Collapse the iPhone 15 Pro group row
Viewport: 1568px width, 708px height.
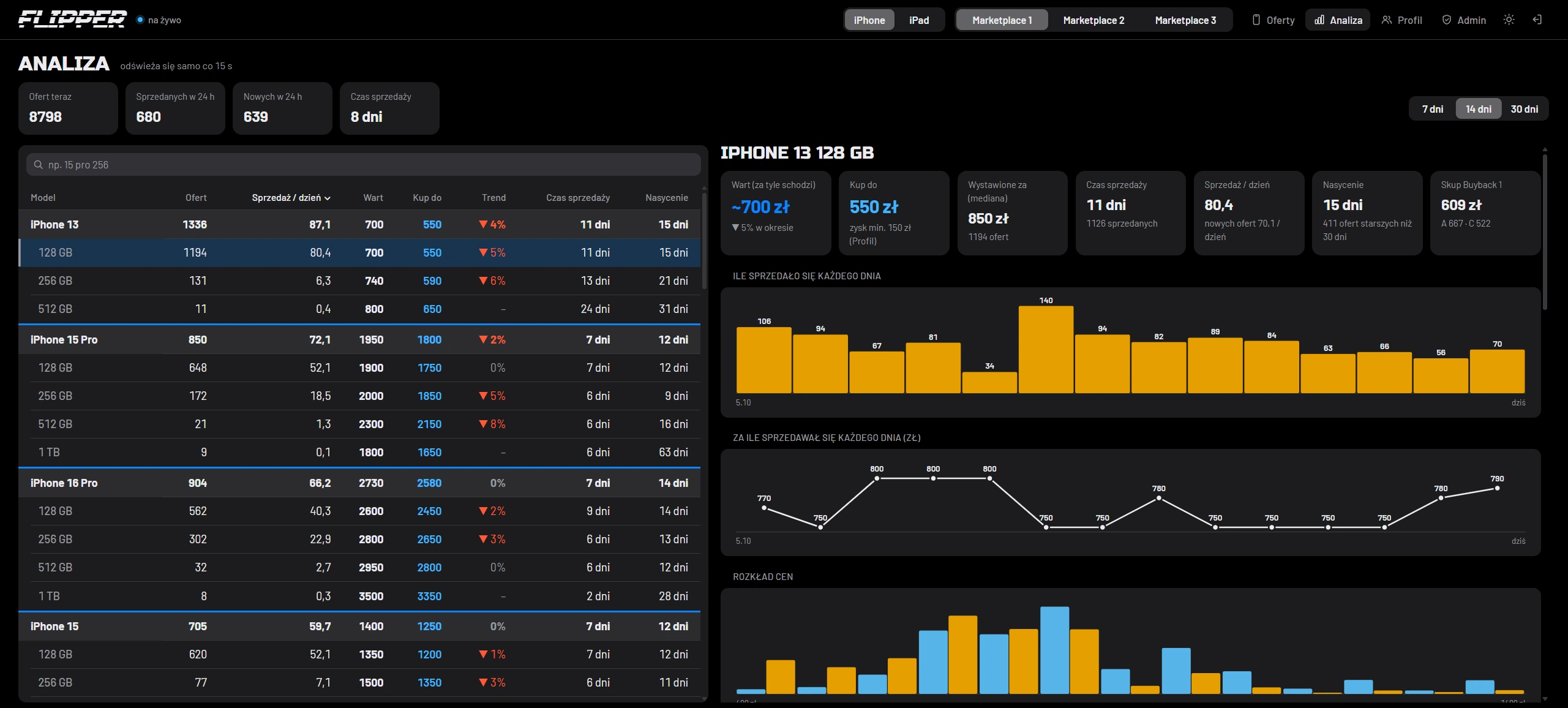click(359, 340)
